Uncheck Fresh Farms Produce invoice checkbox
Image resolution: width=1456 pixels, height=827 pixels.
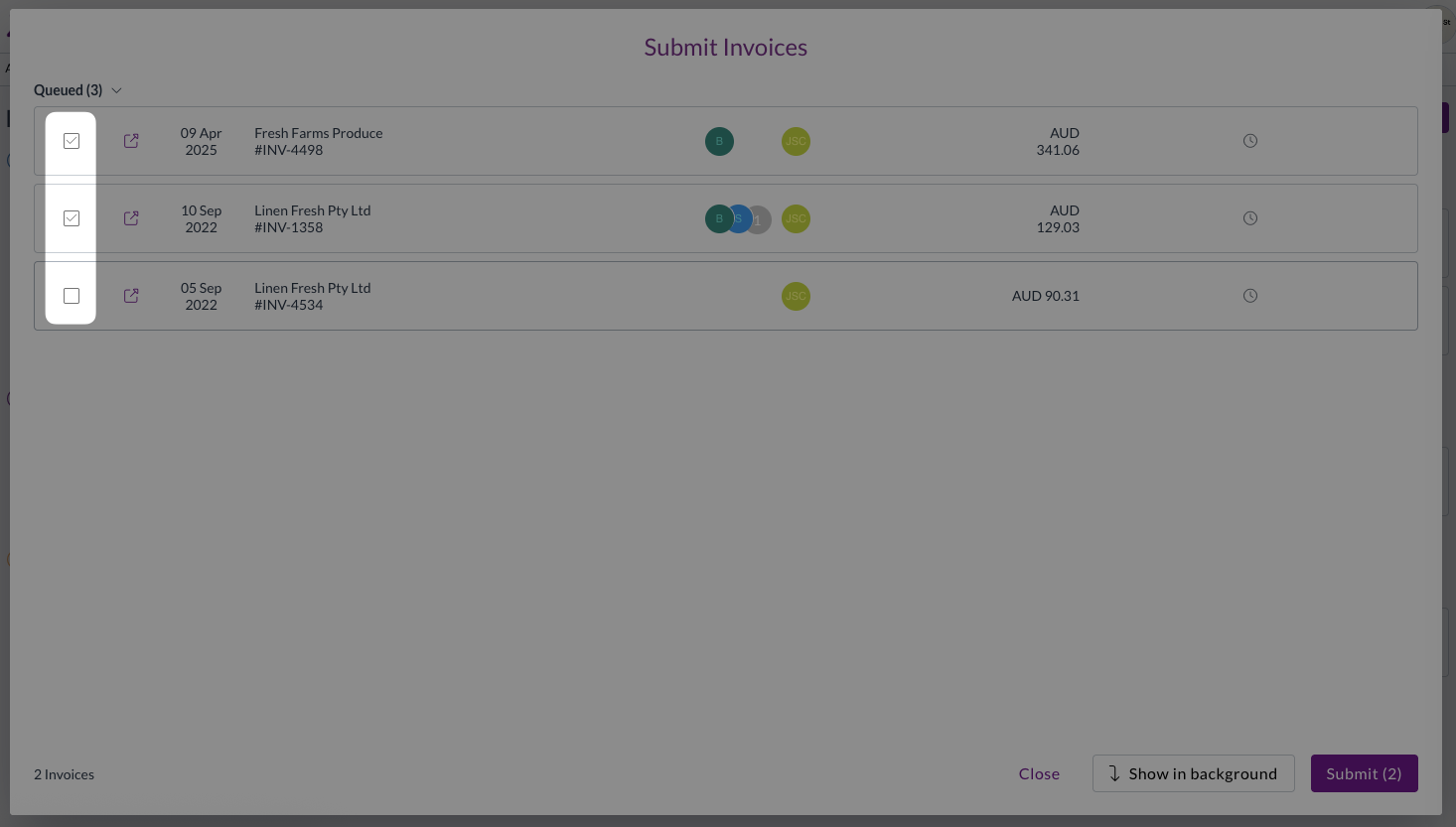click(72, 141)
